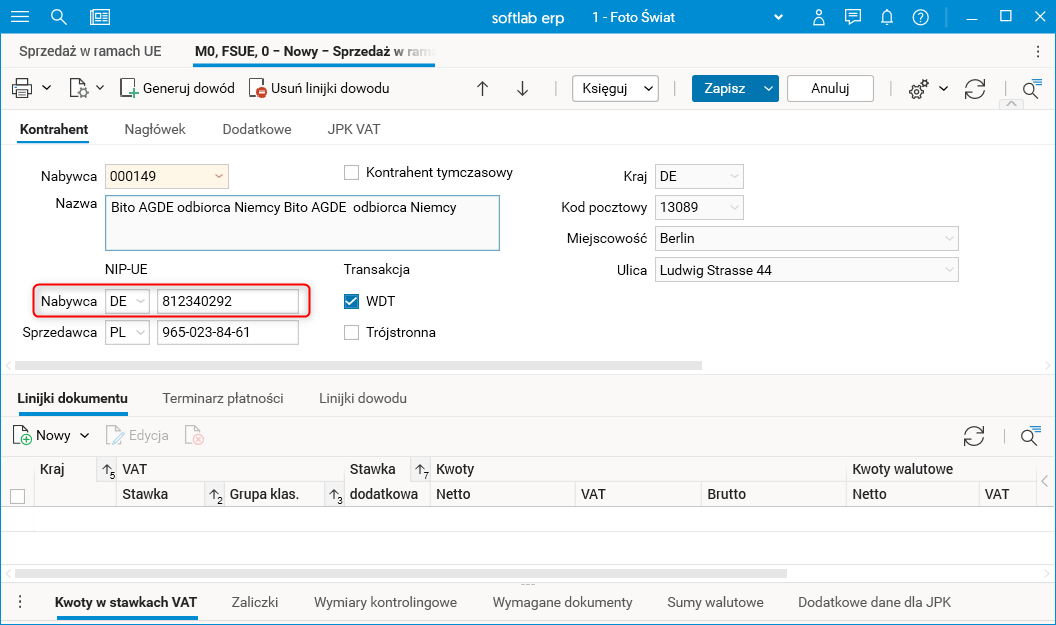Move down with the down arrow icon
Screen dimensions: 1056x625
(522, 89)
